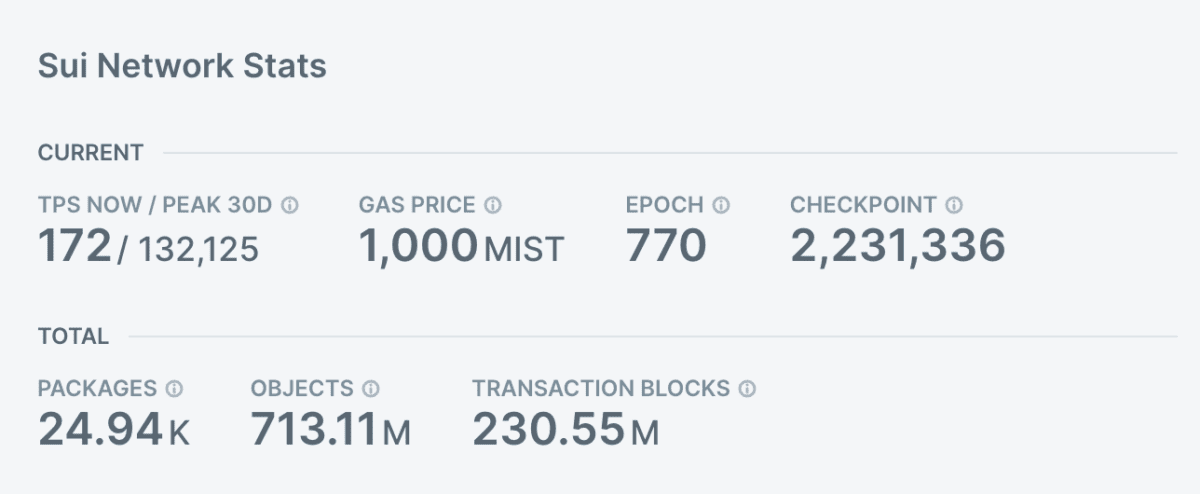Click the MIST unit label
The width and height of the screenshot is (1200, 494).
tap(524, 249)
